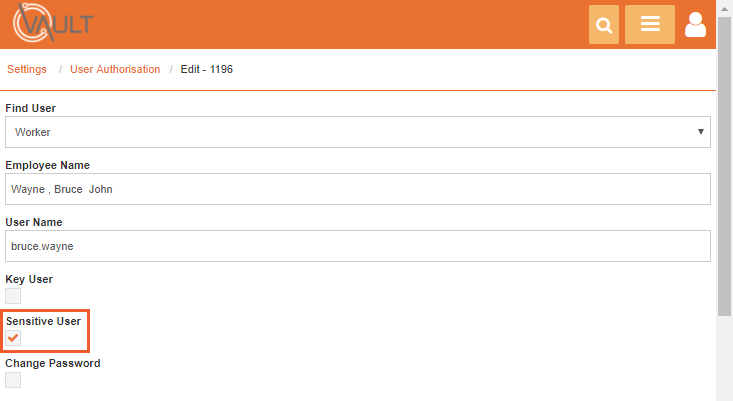This screenshot has width=733, height=401.
Task: Click the Key User label
Action: [29, 279]
